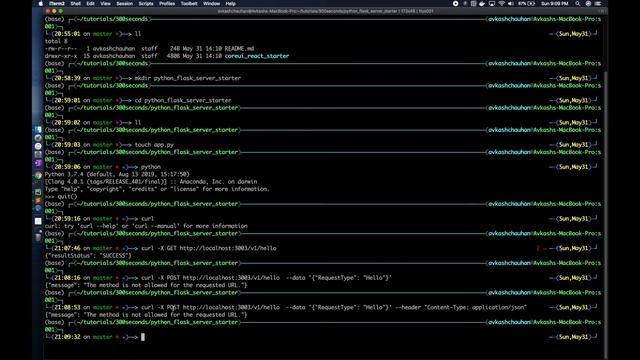The height and width of the screenshot is (360, 640).
Task: Click the Siri icon in menu bar
Action: coord(588,4)
